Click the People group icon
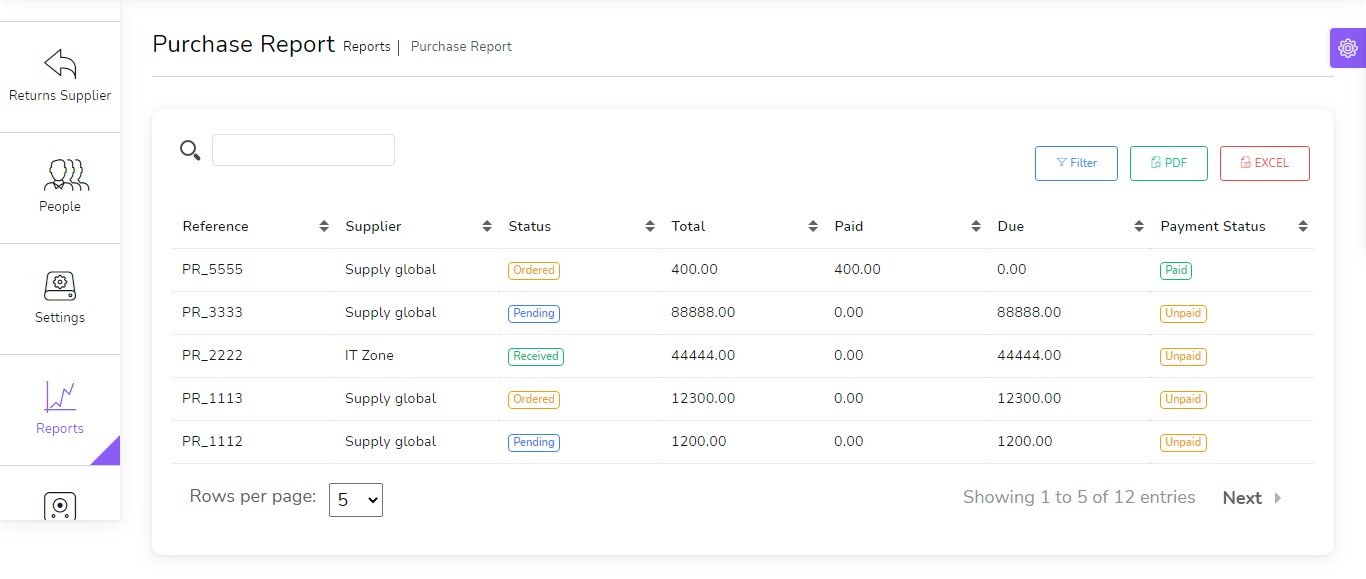Image resolution: width=1366 pixels, height=579 pixels. [x=66, y=174]
